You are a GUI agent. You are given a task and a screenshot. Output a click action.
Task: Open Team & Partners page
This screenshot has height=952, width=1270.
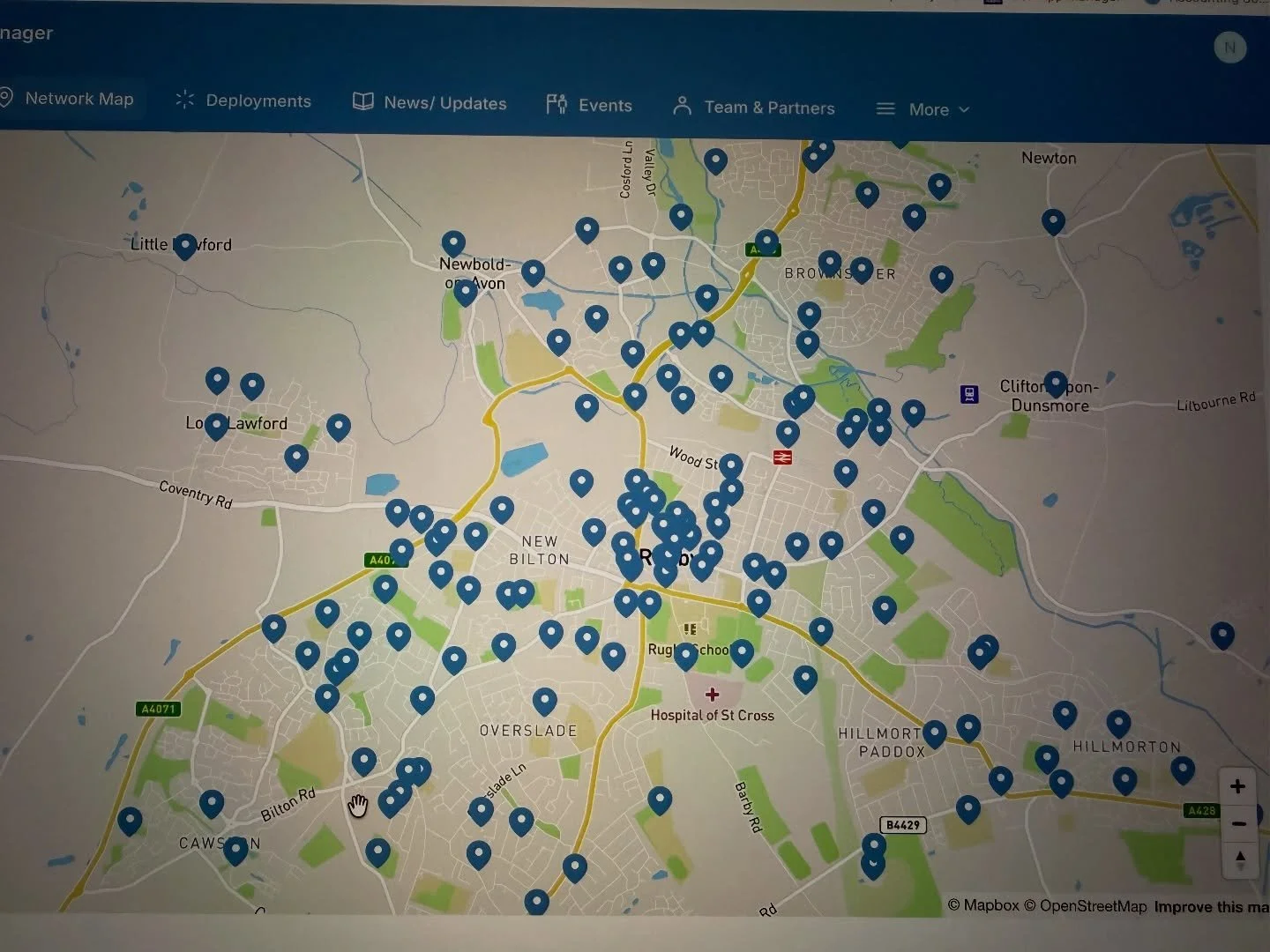coord(754,108)
